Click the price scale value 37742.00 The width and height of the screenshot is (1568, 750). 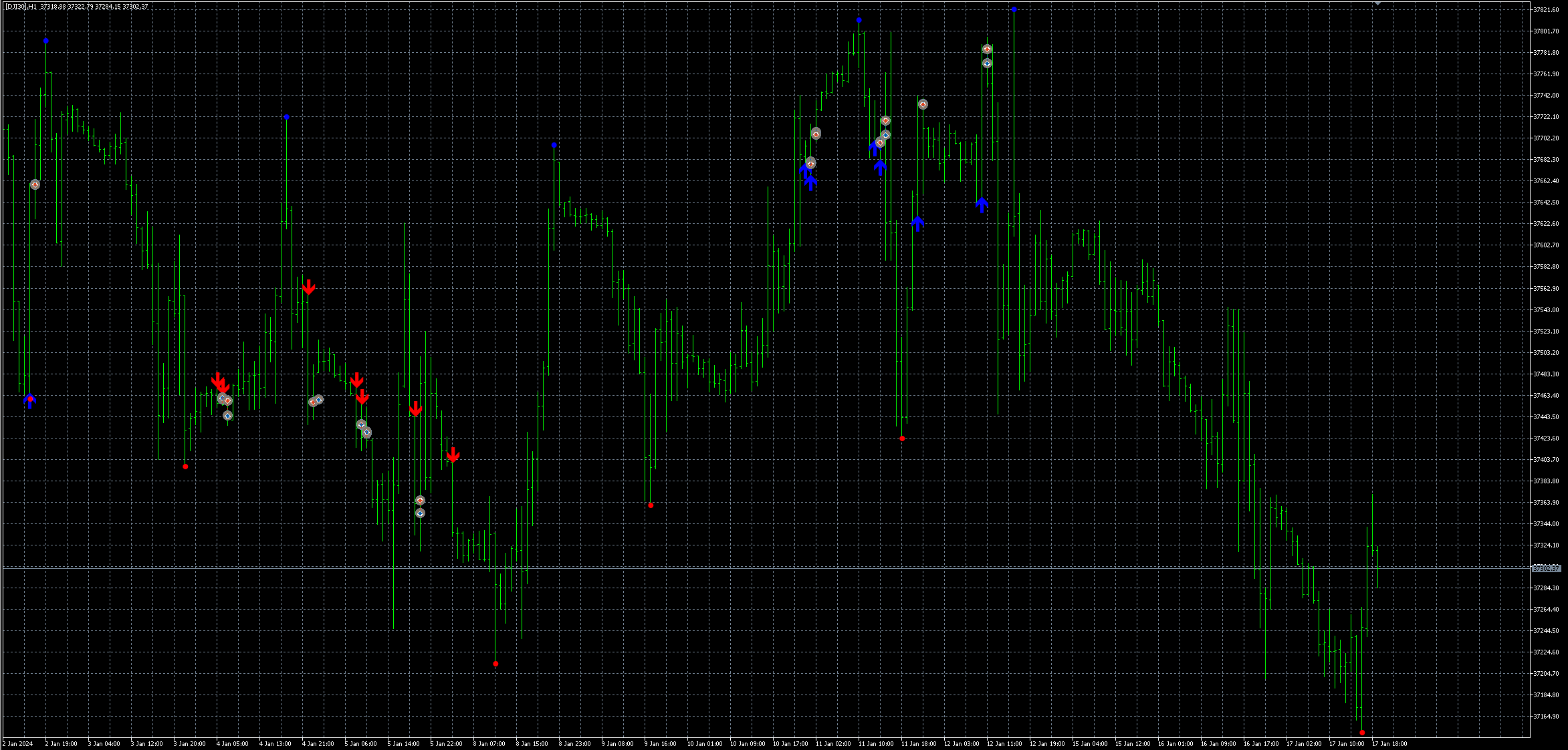tap(1546, 96)
